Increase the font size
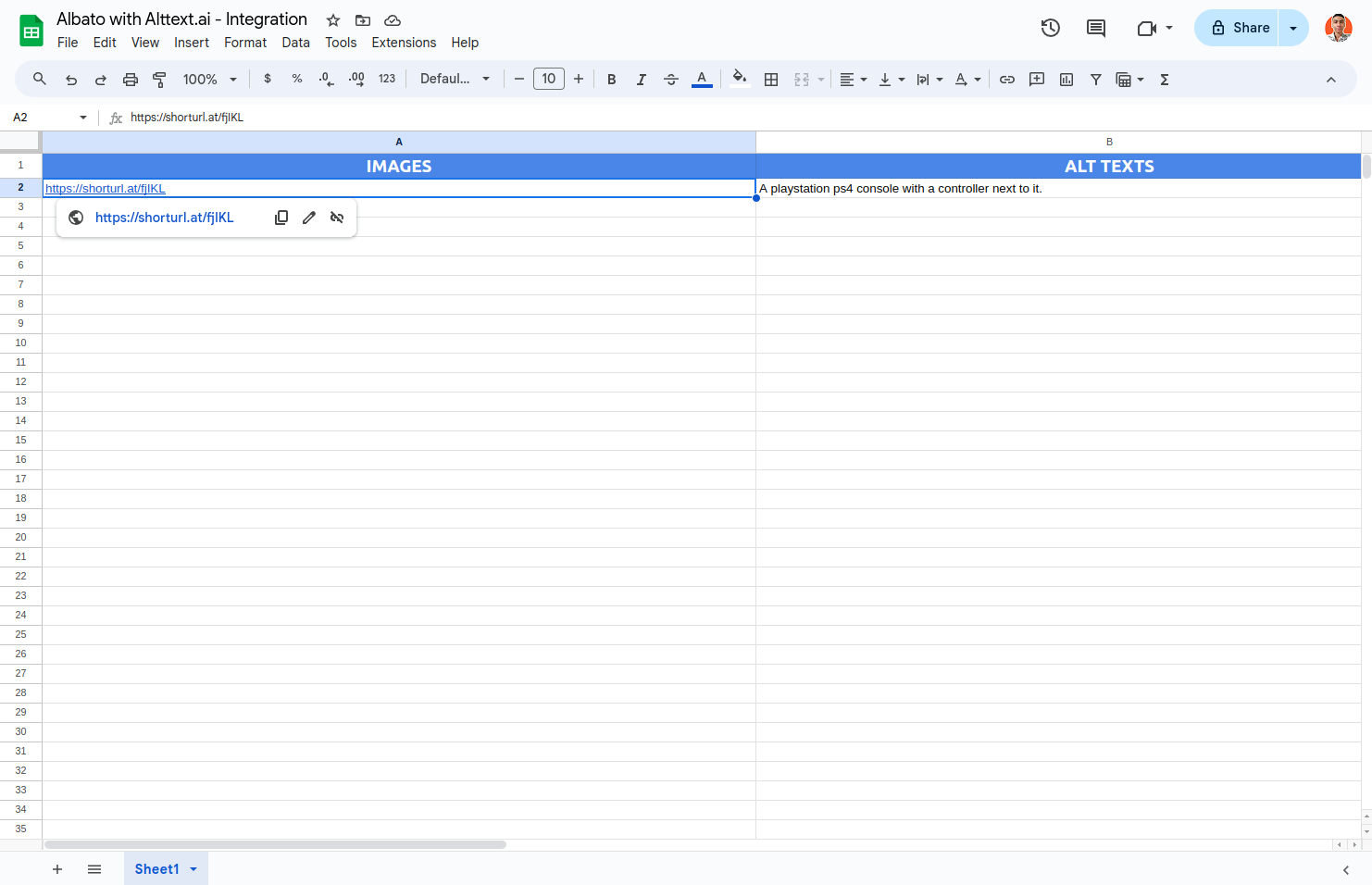This screenshot has height=885, width=1372. pos(579,80)
